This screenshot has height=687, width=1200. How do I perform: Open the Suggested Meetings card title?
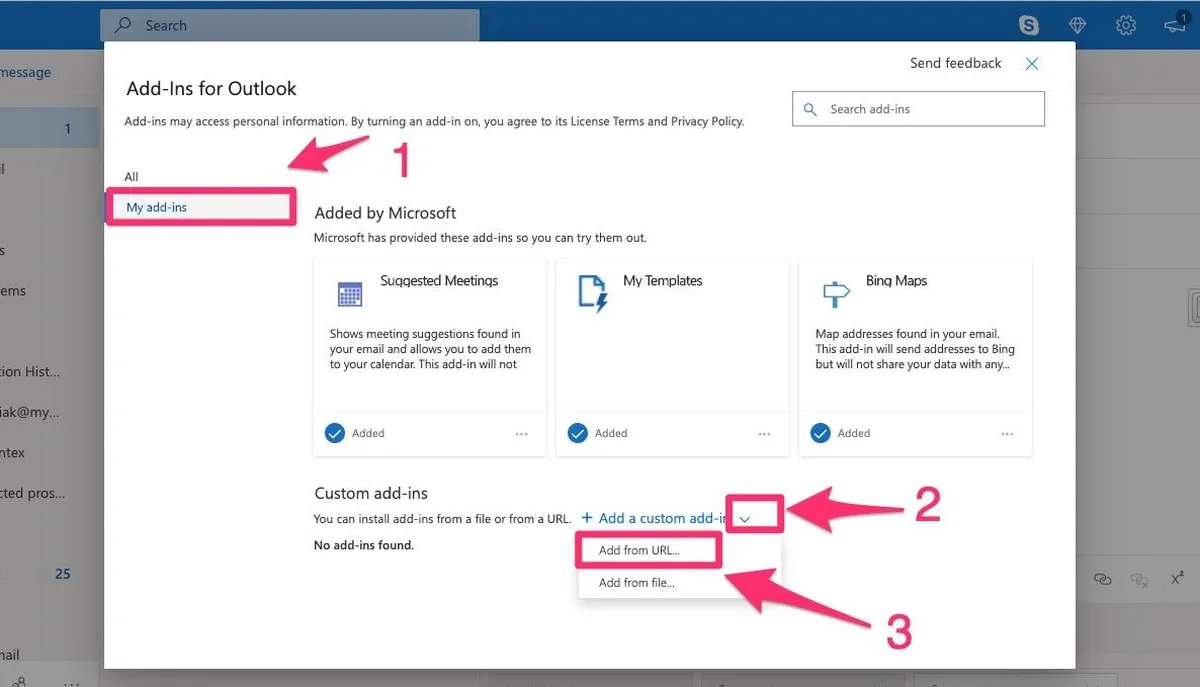439,281
